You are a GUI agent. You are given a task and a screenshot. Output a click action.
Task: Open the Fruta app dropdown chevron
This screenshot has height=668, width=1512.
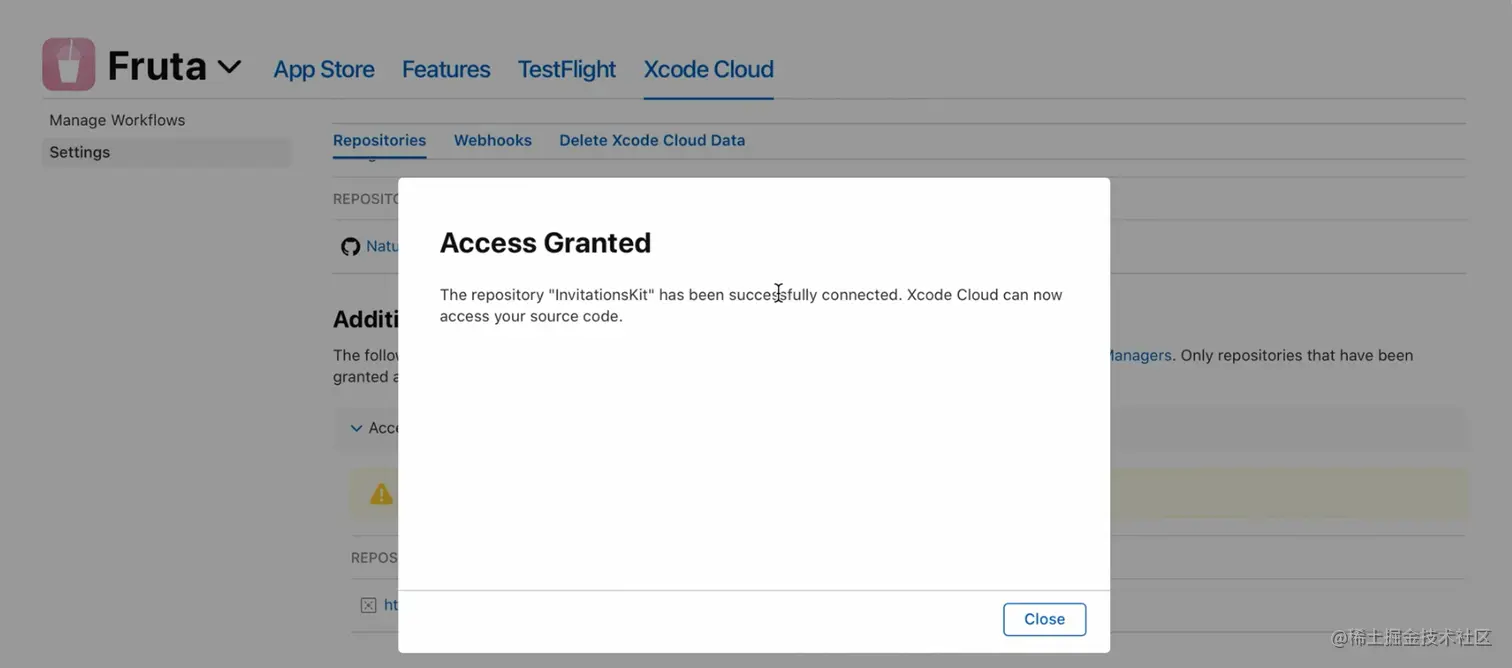229,67
